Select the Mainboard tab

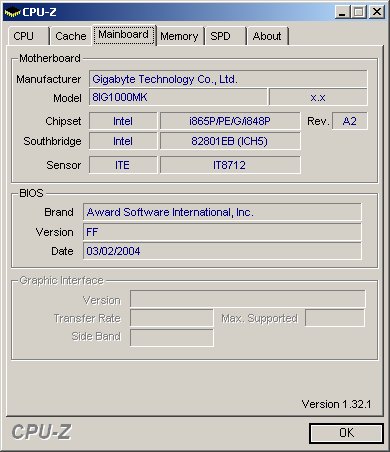coord(124,35)
